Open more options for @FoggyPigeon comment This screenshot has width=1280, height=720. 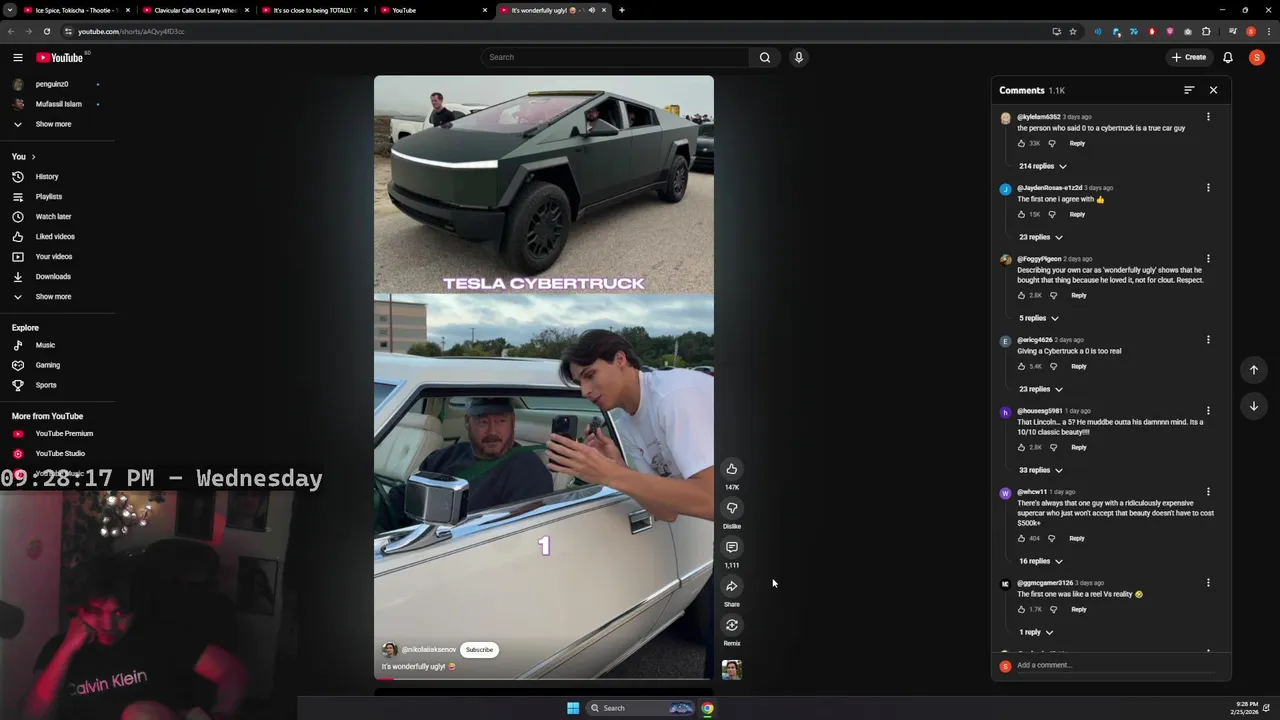point(1208,259)
